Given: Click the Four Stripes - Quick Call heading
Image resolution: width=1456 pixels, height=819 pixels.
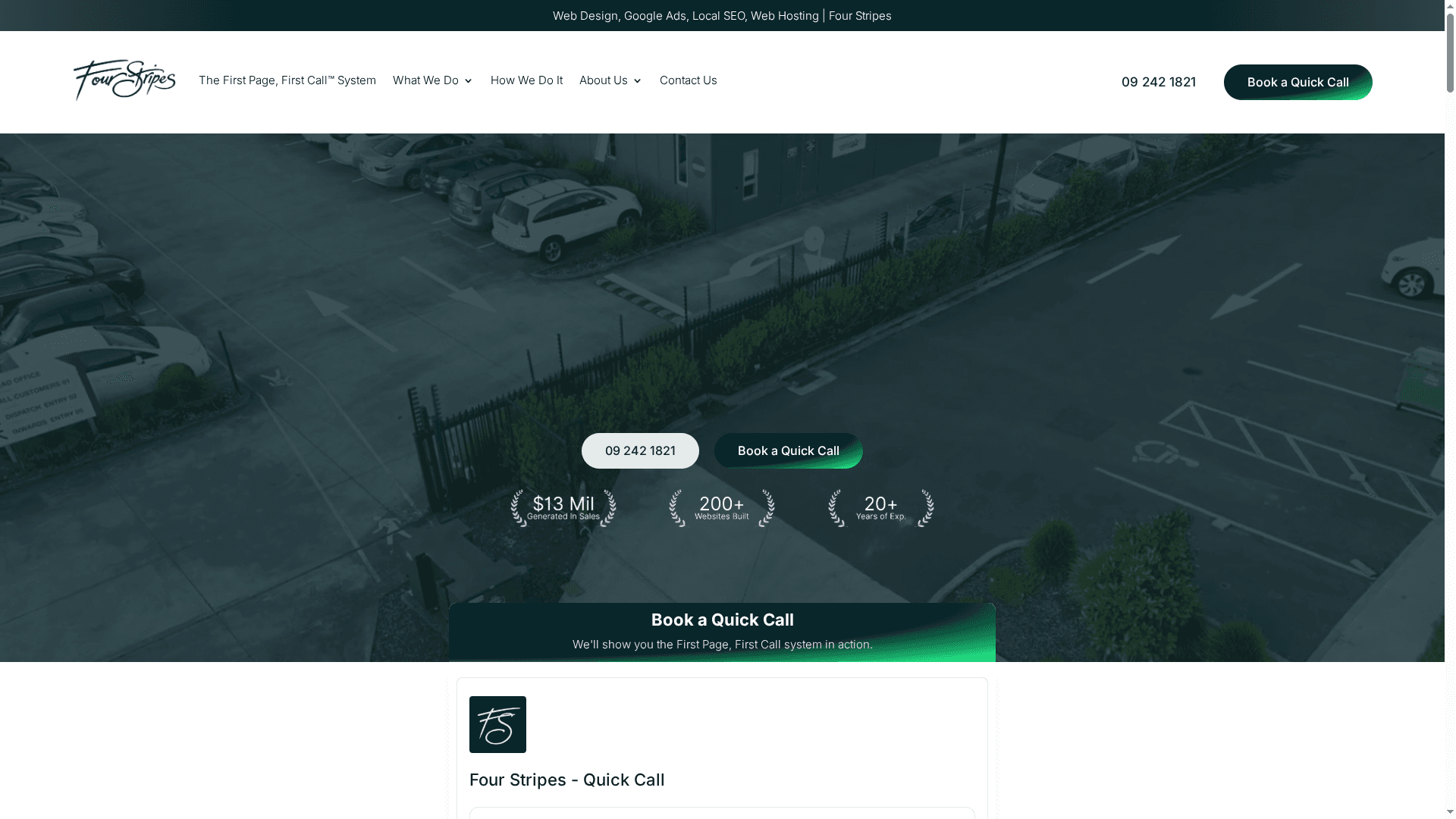Looking at the screenshot, I should 566,780.
